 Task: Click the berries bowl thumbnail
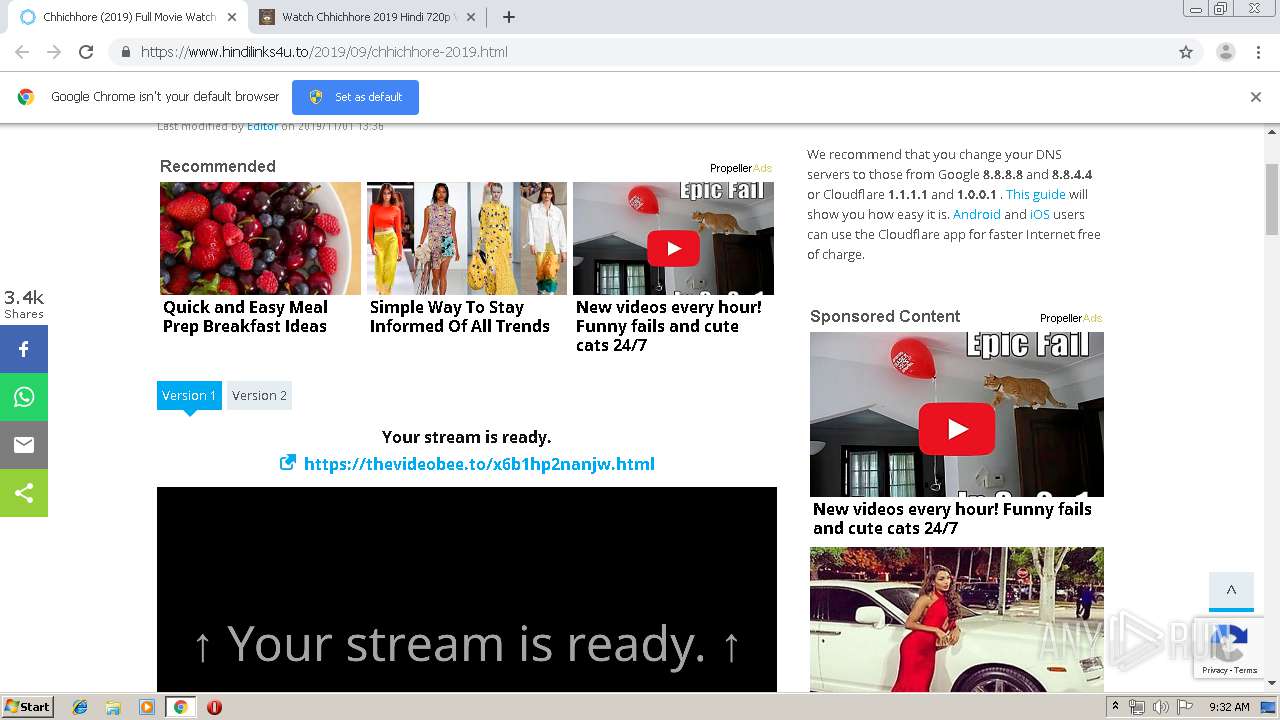click(260, 238)
